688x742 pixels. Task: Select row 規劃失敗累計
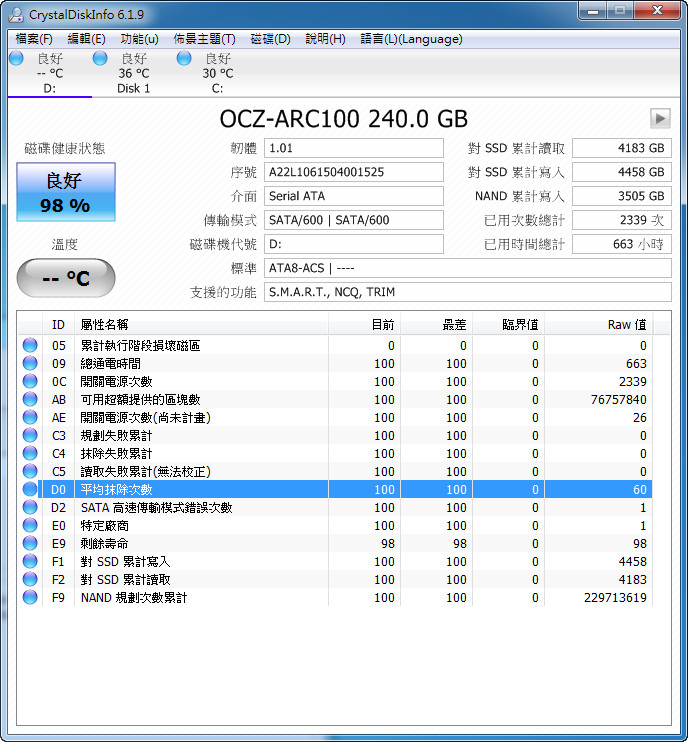tap(335, 435)
